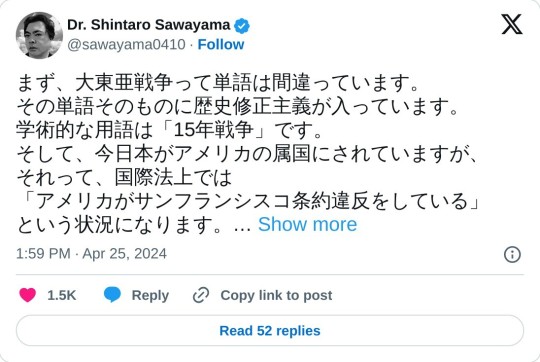Open the @sawayama0410 handle
Viewport: 540px width, 362px height.
(x=126, y=45)
